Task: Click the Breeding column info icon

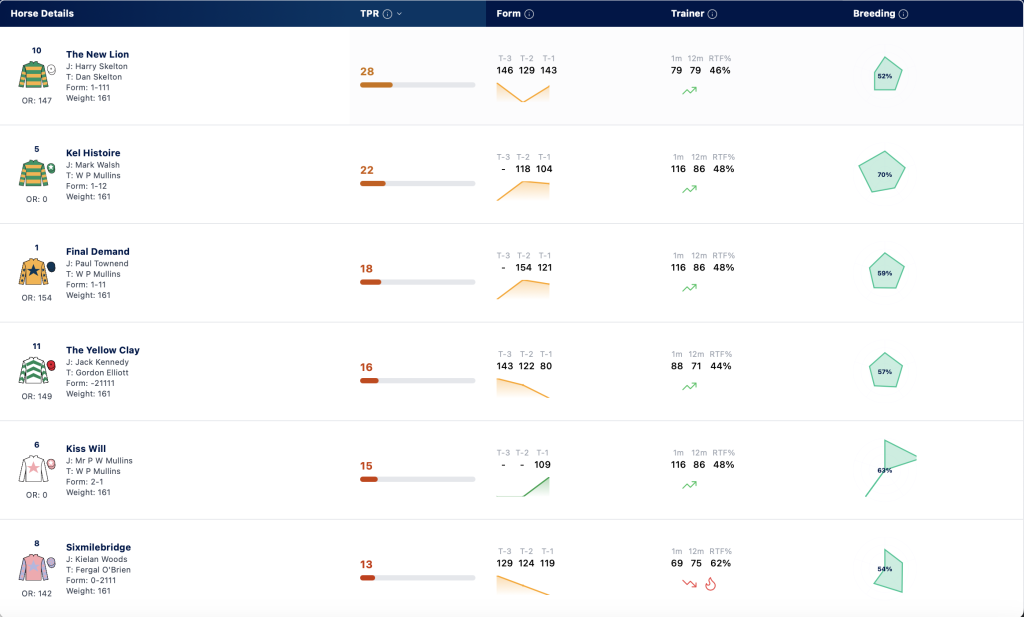Action: point(903,14)
